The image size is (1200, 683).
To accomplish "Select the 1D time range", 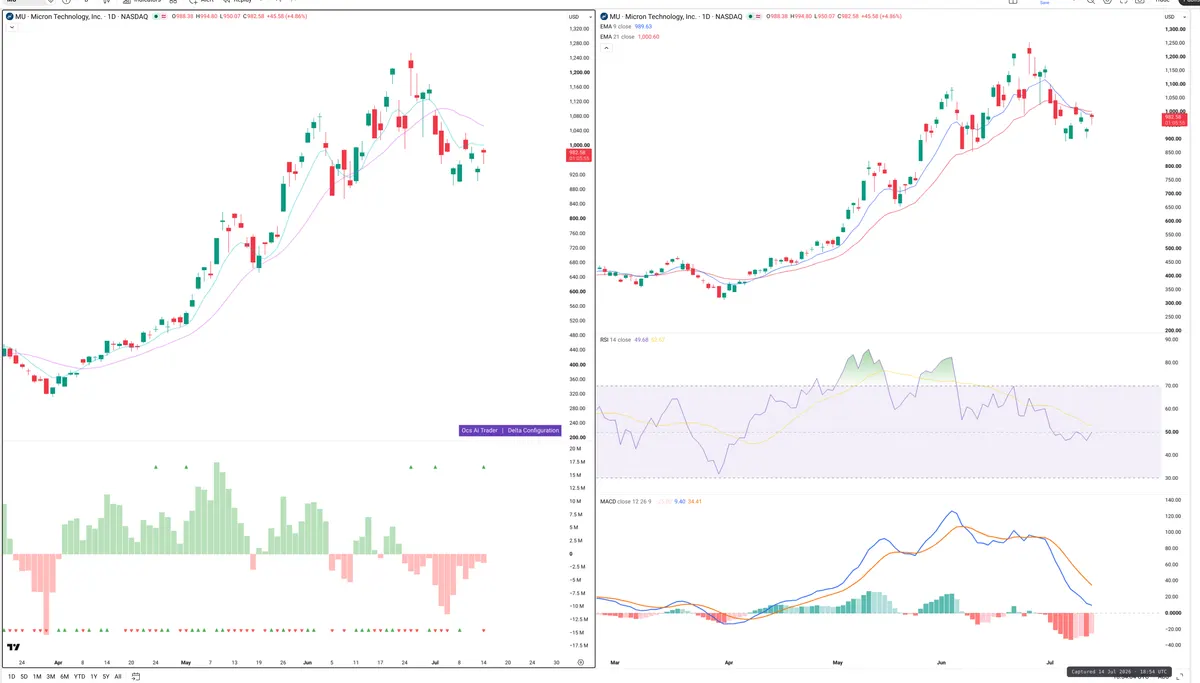I will pyautogui.click(x=11, y=676).
